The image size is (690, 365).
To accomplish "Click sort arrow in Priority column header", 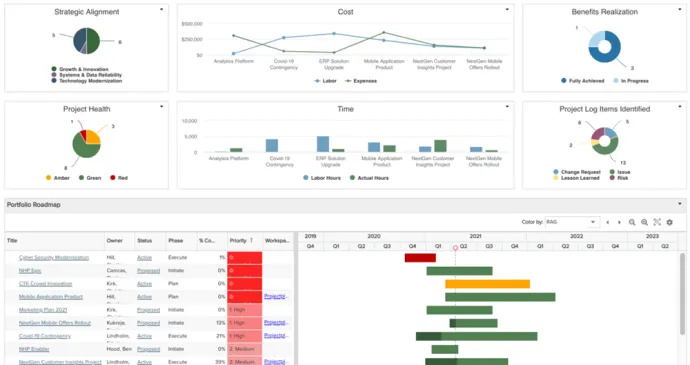I will pos(251,240).
